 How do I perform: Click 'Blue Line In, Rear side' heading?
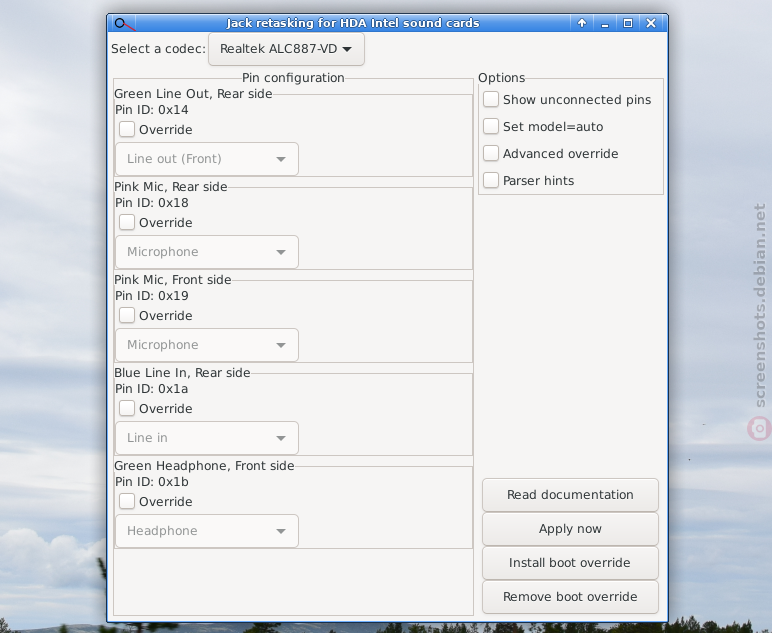pos(182,373)
